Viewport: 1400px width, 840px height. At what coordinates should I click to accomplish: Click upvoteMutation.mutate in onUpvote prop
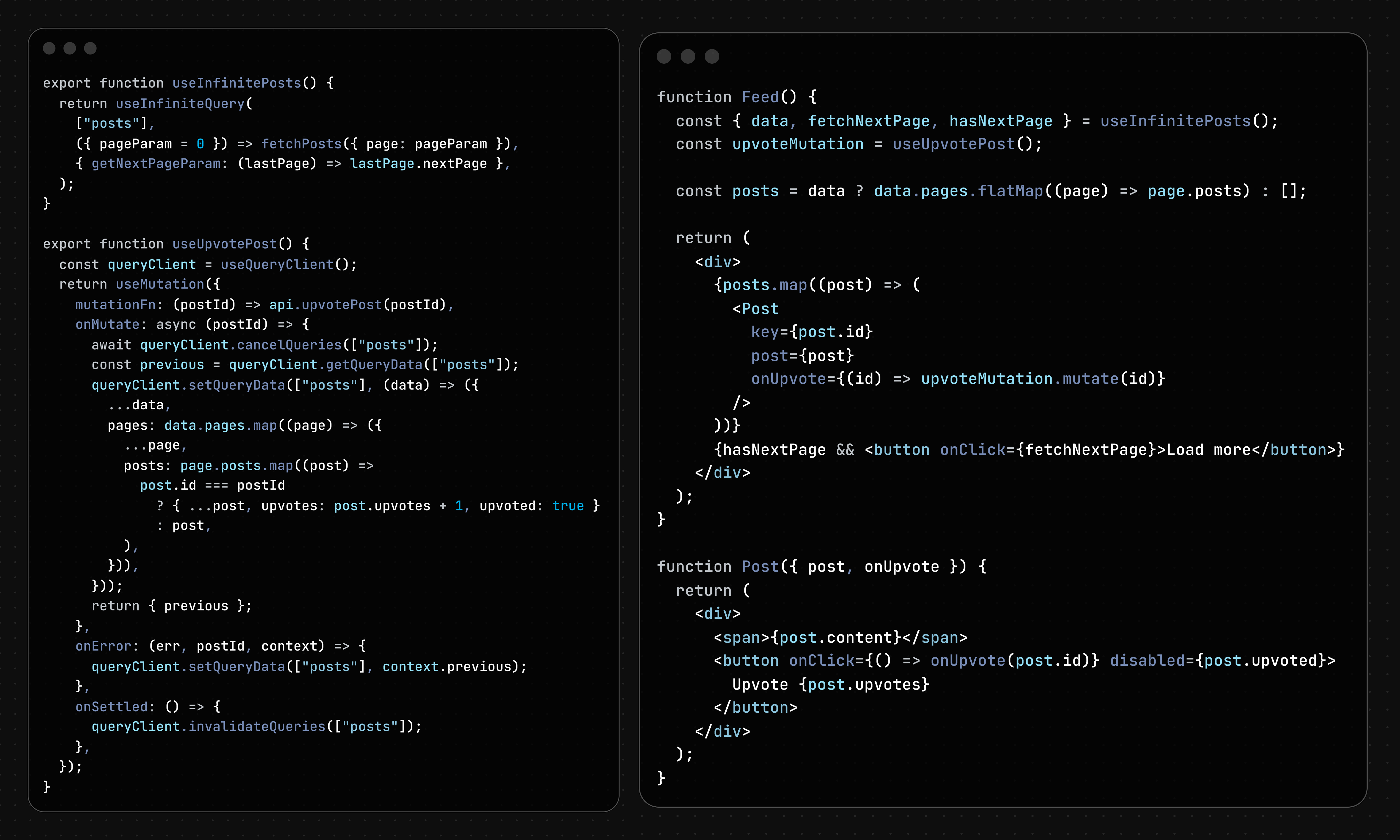tap(1019, 379)
